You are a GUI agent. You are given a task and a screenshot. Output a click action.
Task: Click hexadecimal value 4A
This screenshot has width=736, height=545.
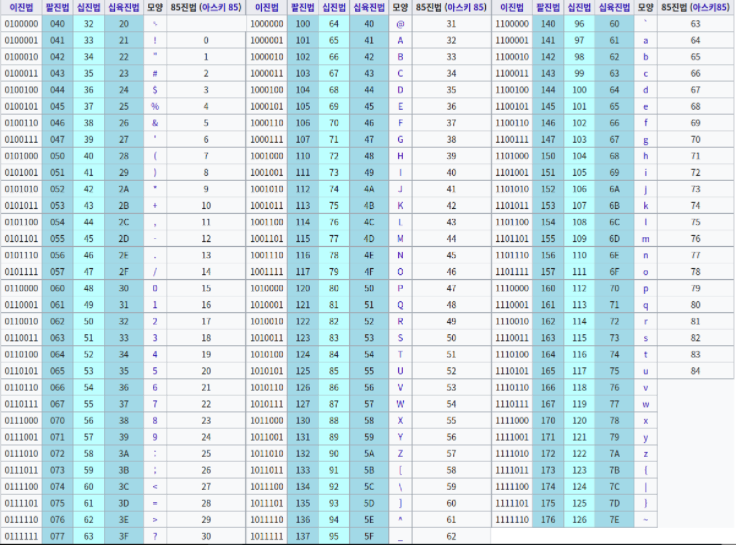[x=369, y=189]
